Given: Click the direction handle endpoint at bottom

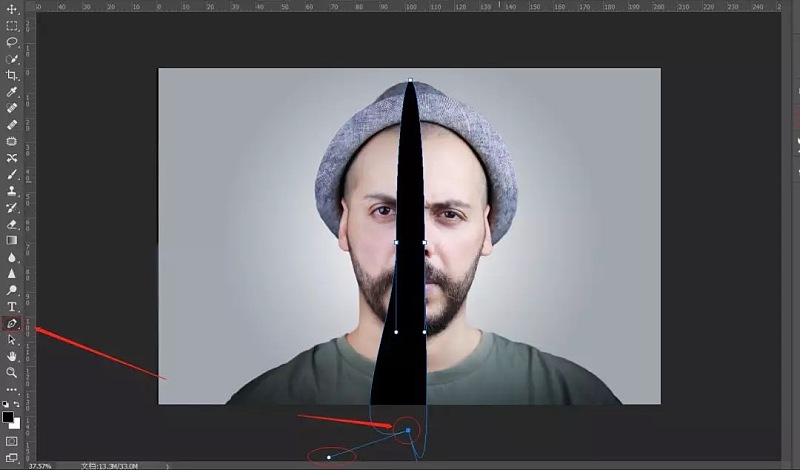Looking at the screenshot, I should [329, 457].
